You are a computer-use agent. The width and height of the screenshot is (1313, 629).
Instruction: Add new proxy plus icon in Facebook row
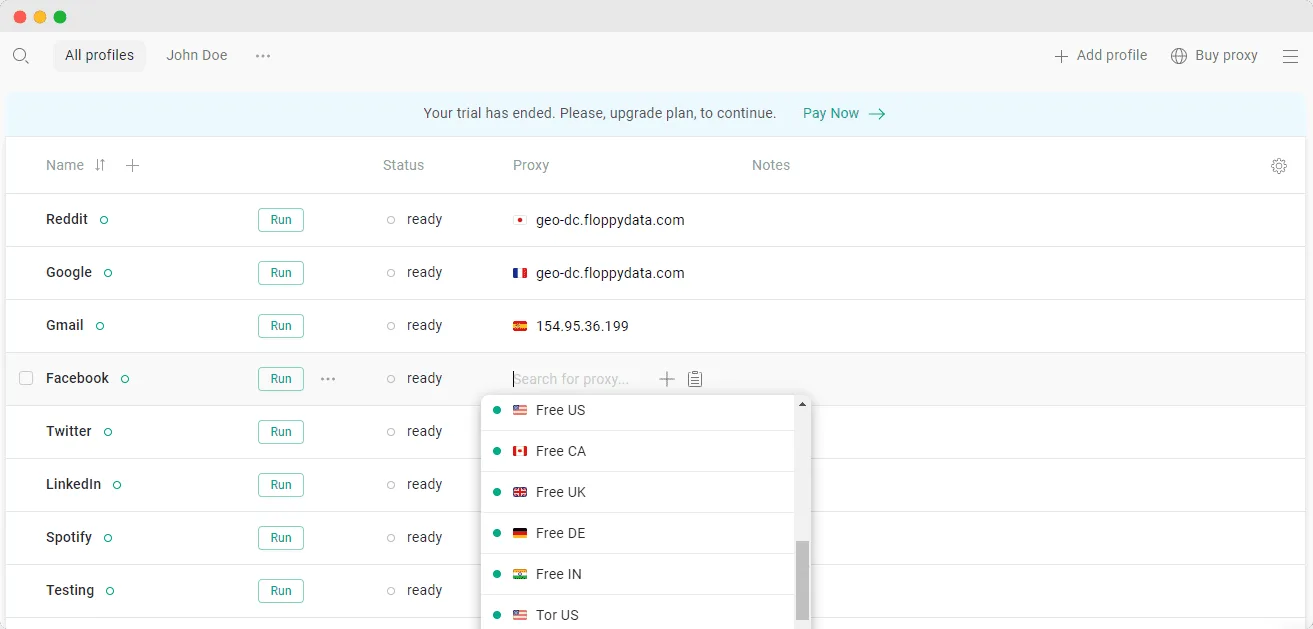click(x=667, y=379)
